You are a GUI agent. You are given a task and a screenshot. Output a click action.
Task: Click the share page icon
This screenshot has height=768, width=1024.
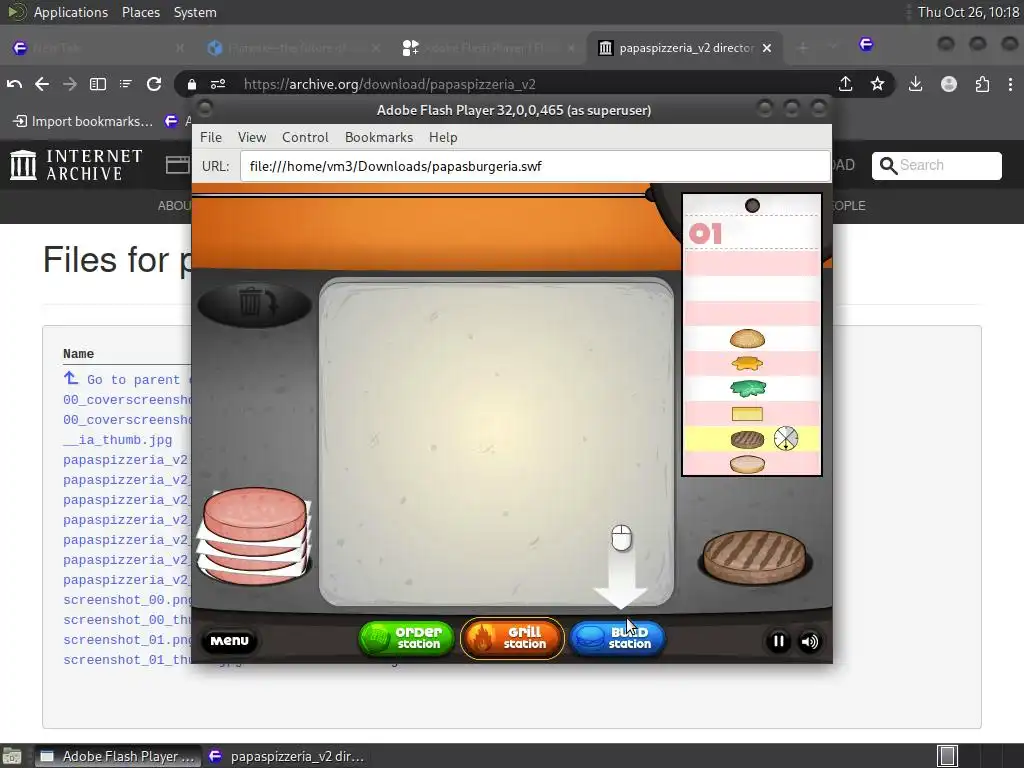(846, 84)
